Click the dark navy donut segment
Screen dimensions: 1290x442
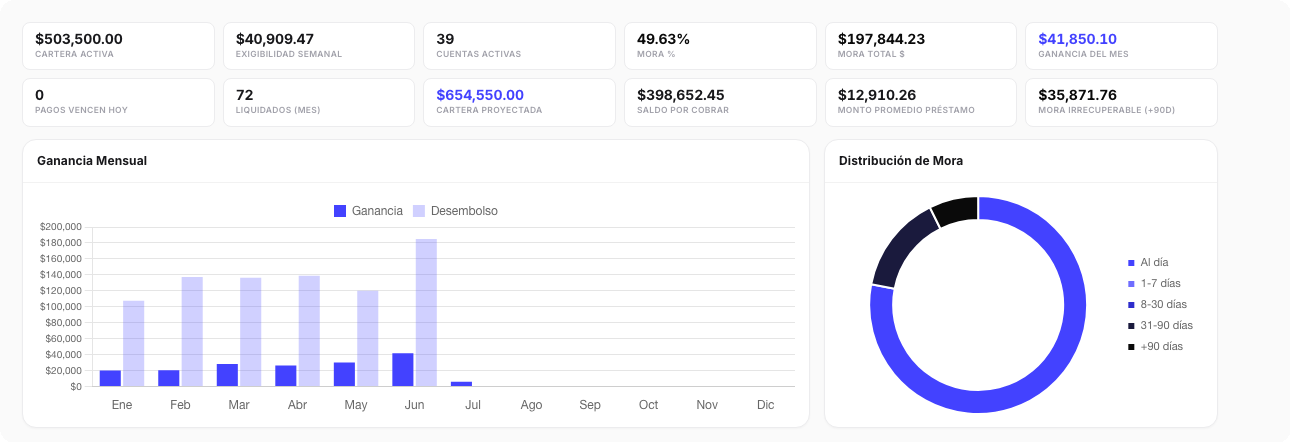click(901, 246)
